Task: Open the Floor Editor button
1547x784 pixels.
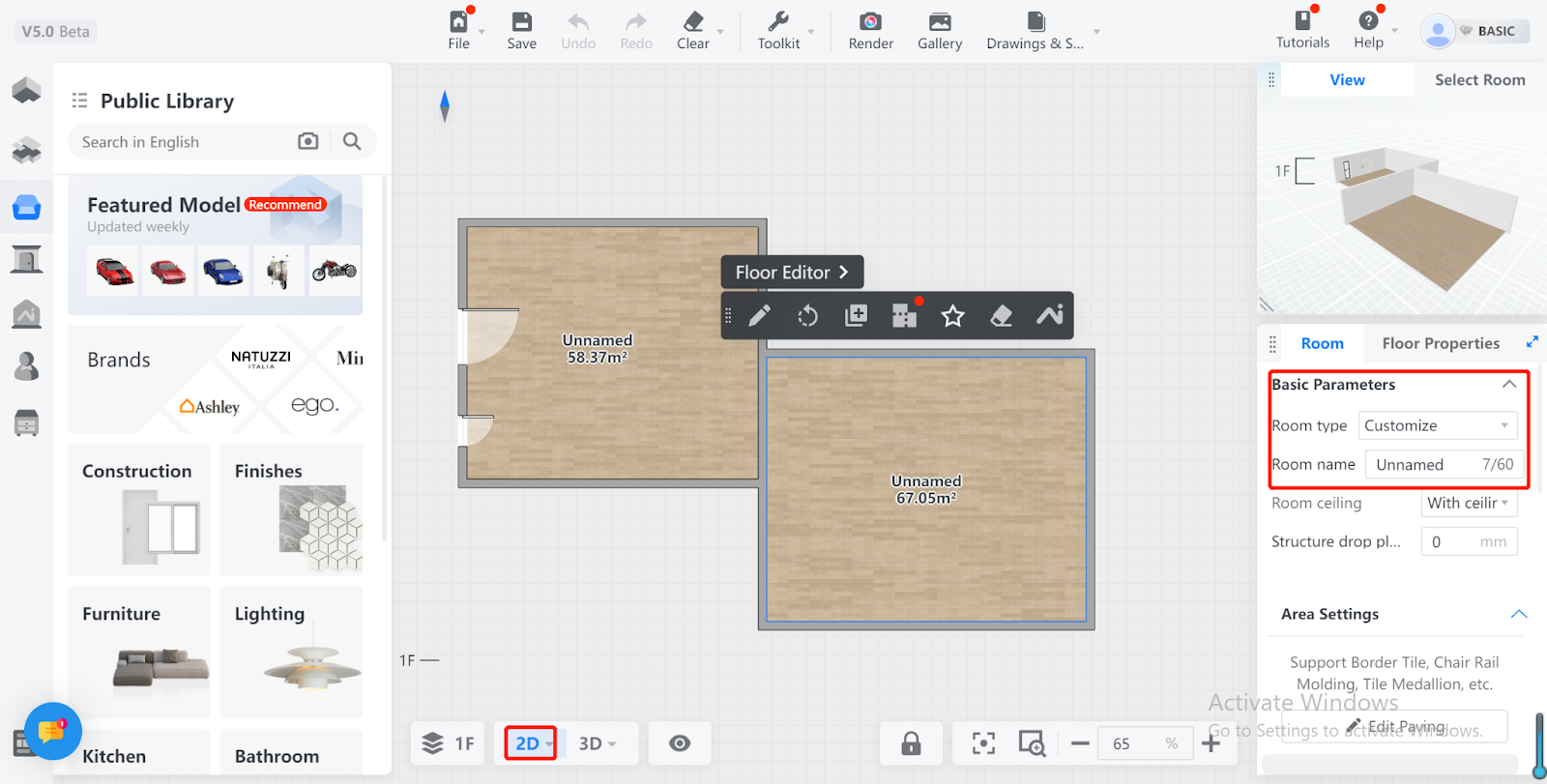Action: pyautogui.click(x=792, y=273)
